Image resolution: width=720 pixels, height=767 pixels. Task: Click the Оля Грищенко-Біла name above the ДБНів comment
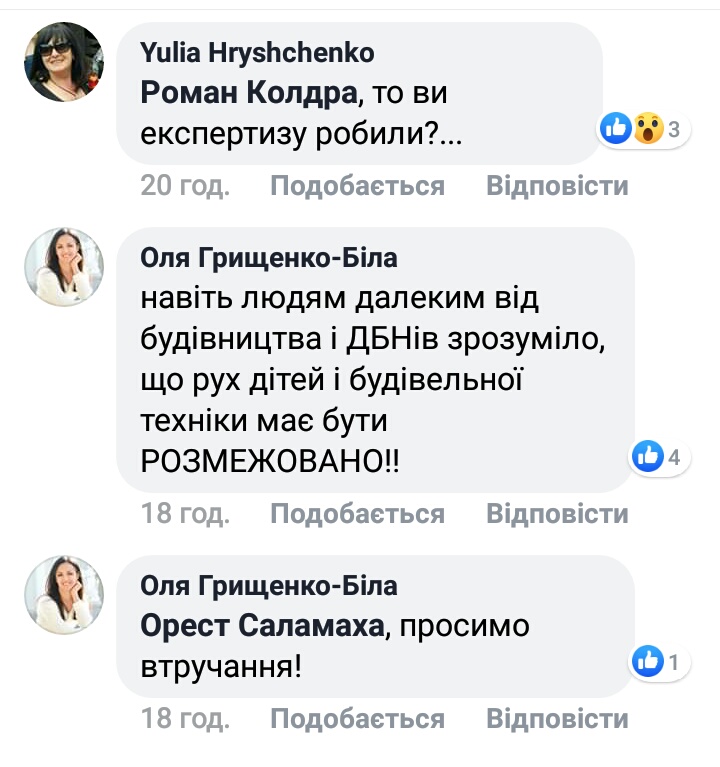pyautogui.click(x=269, y=258)
